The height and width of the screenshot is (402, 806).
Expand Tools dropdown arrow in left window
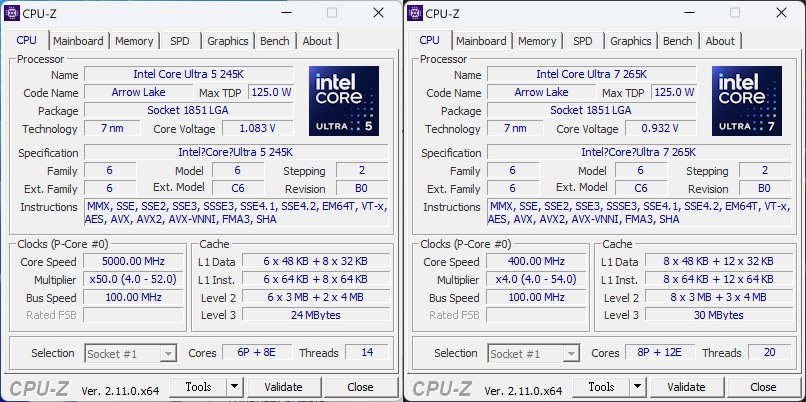coord(234,387)
